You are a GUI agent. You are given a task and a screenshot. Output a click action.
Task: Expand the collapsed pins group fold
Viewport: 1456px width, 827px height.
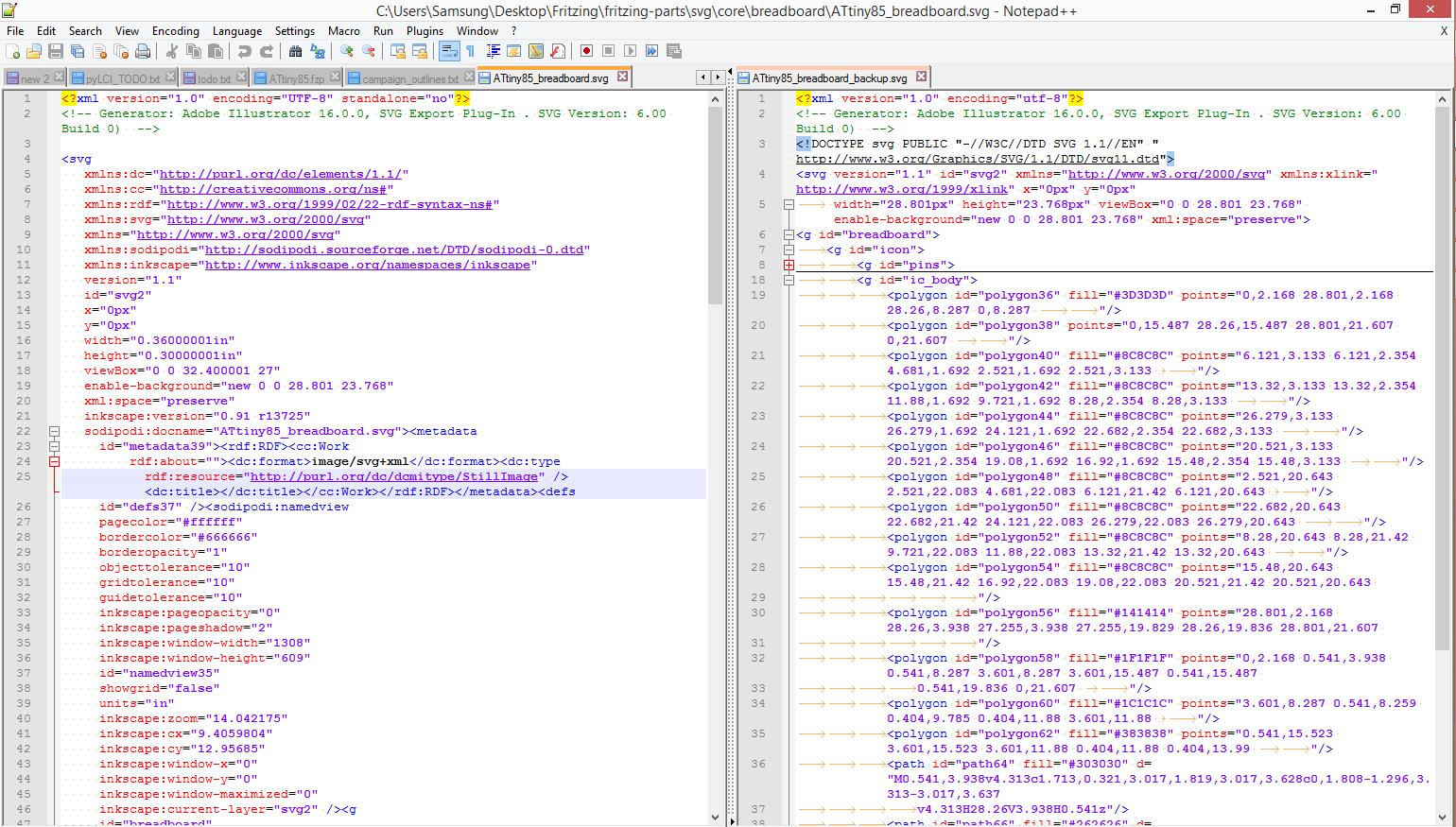789,265
